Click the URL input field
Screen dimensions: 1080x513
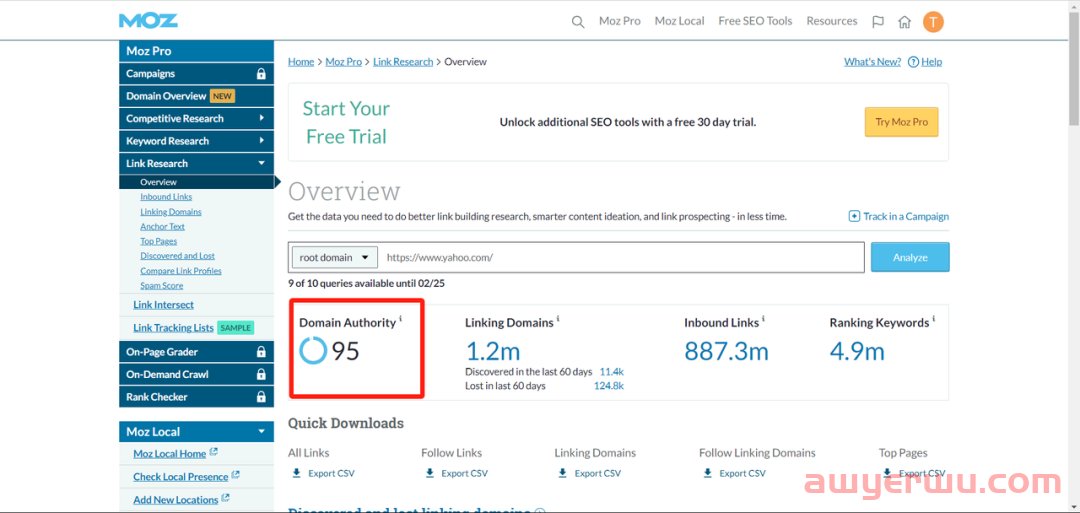621,258
